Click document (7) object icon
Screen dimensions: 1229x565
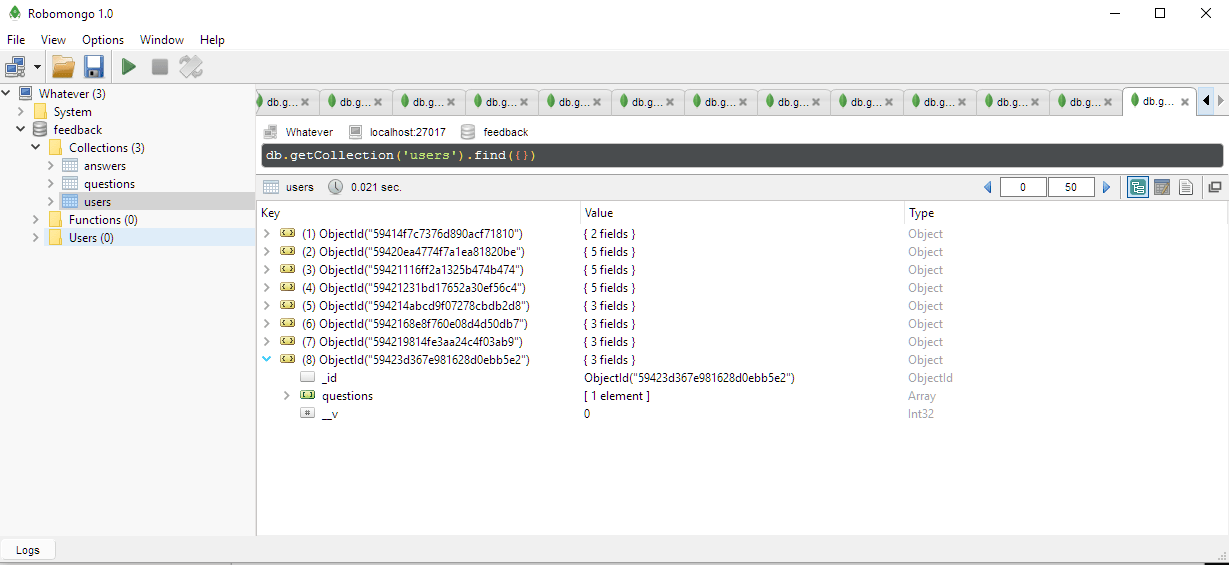(x=287, y=342)
